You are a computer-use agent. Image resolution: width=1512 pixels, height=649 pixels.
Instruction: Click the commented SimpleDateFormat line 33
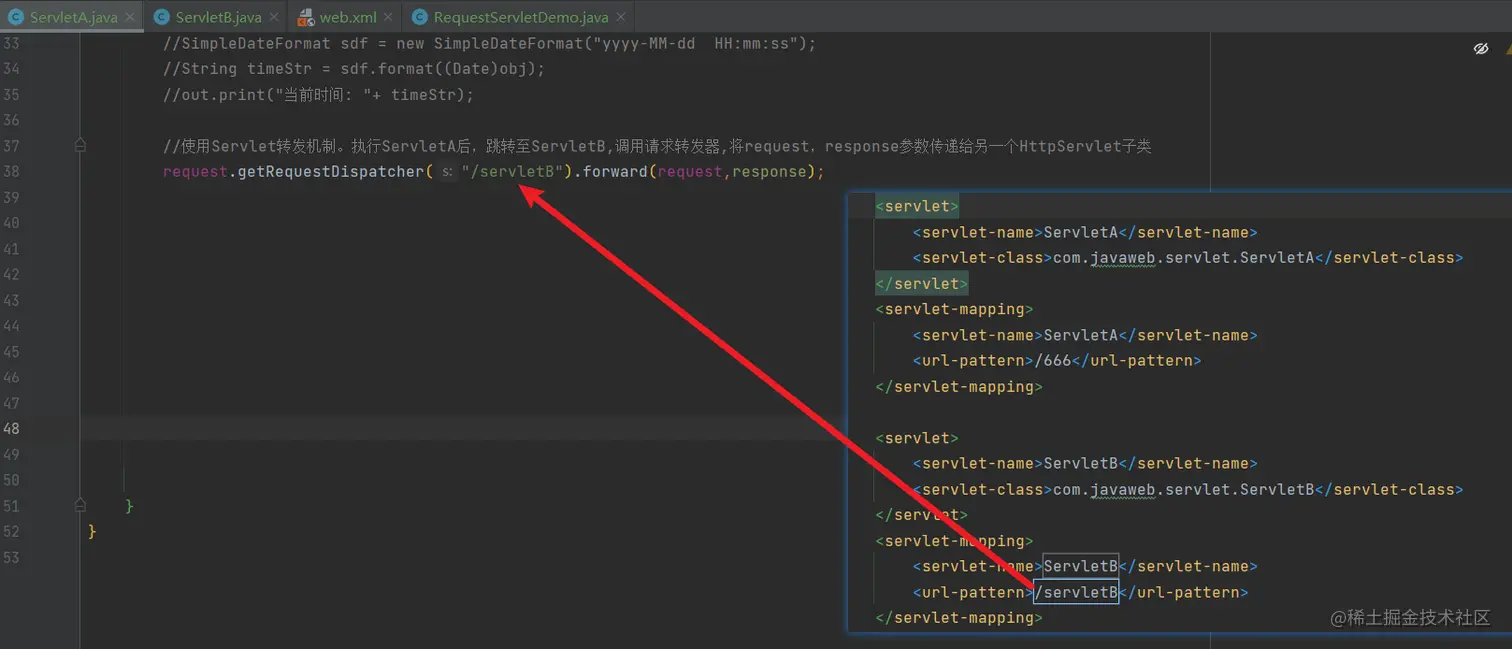490,43
